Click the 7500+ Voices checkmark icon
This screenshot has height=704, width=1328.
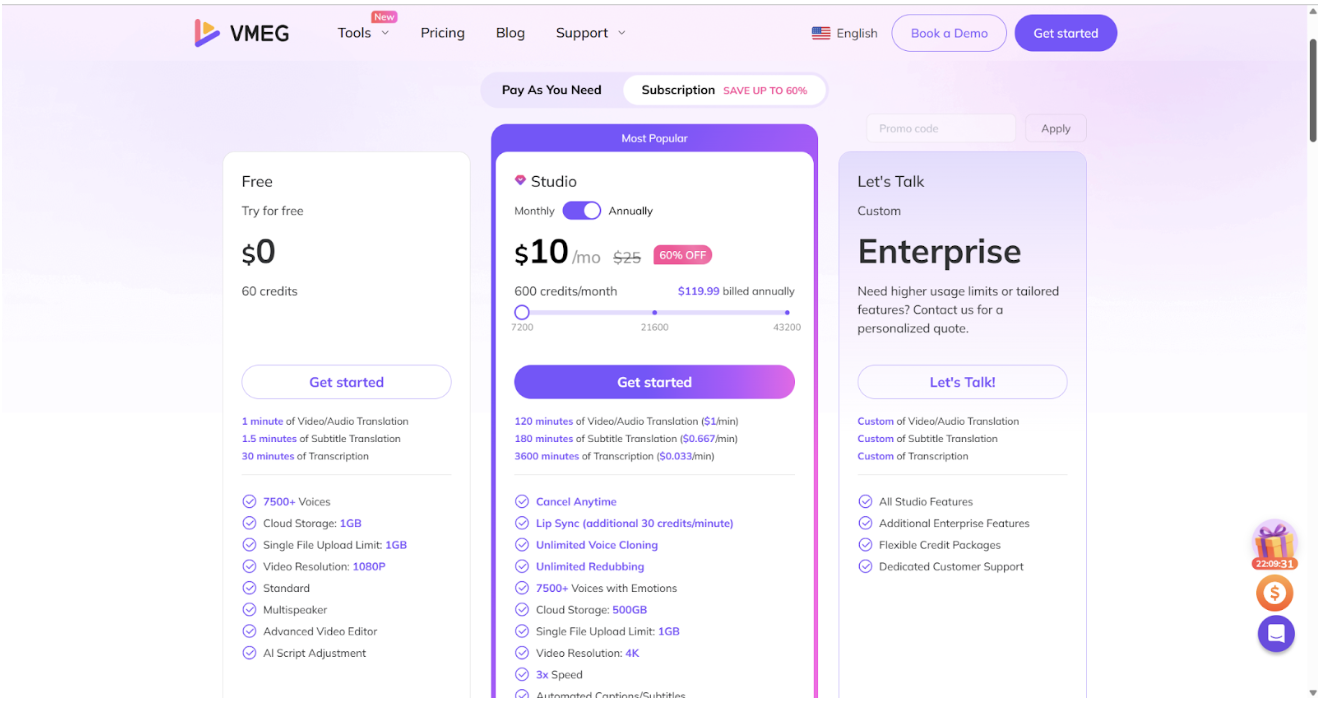tap(249, 502)
